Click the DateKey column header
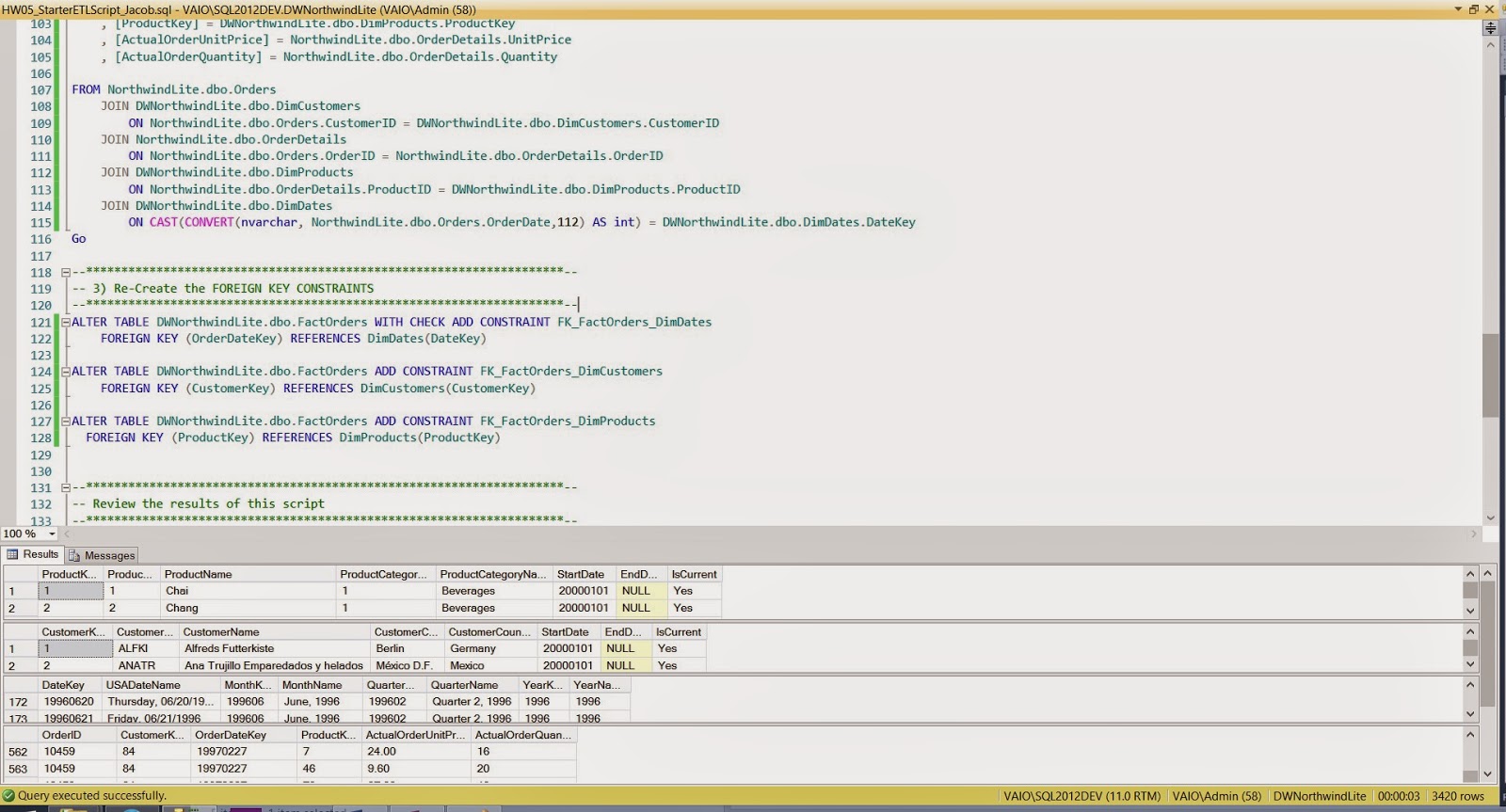The image size is (1506, 812). tap(70, 685)
